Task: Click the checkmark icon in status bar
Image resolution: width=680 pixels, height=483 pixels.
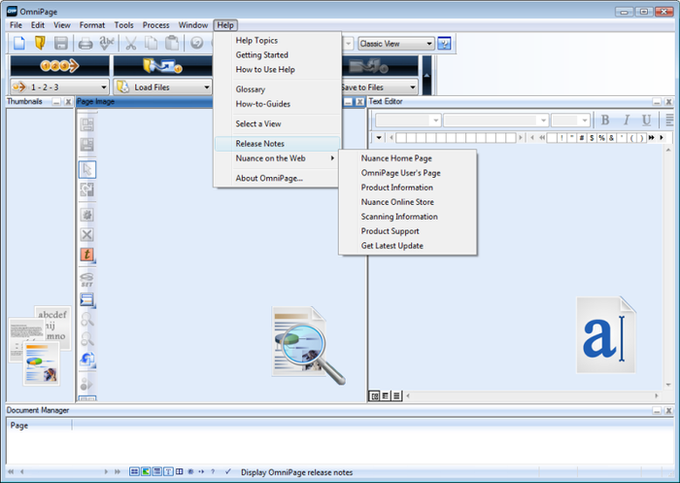Action: tap(228, 471)
